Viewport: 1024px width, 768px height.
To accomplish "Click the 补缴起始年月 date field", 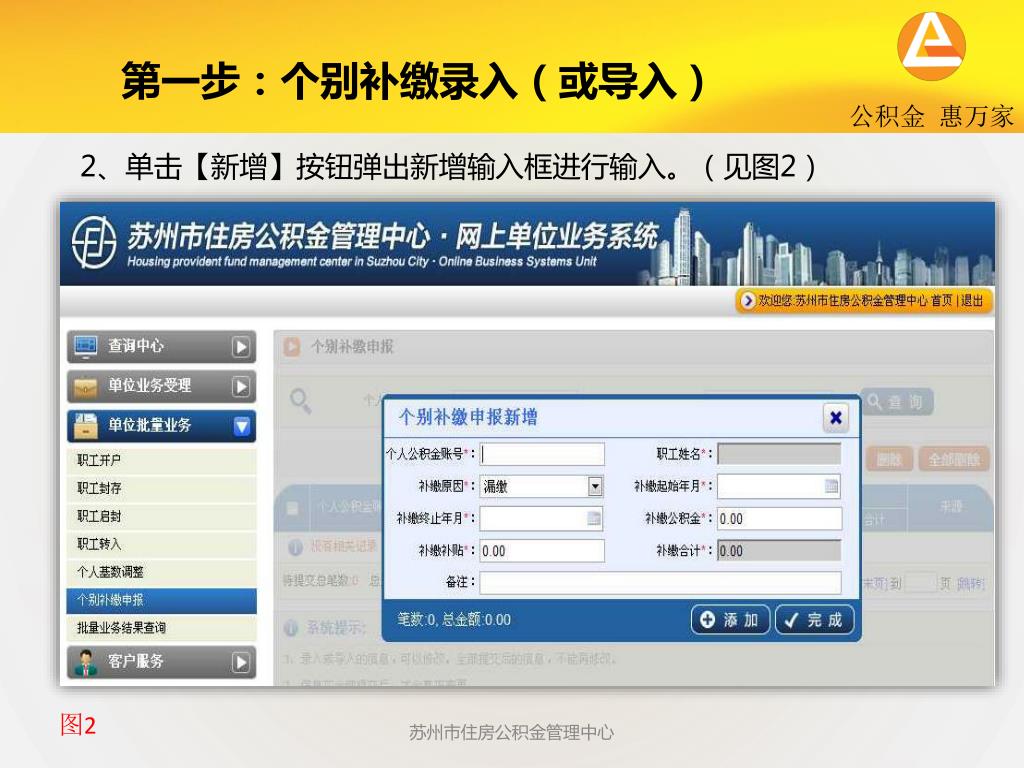I will click(x=778, y=486).
